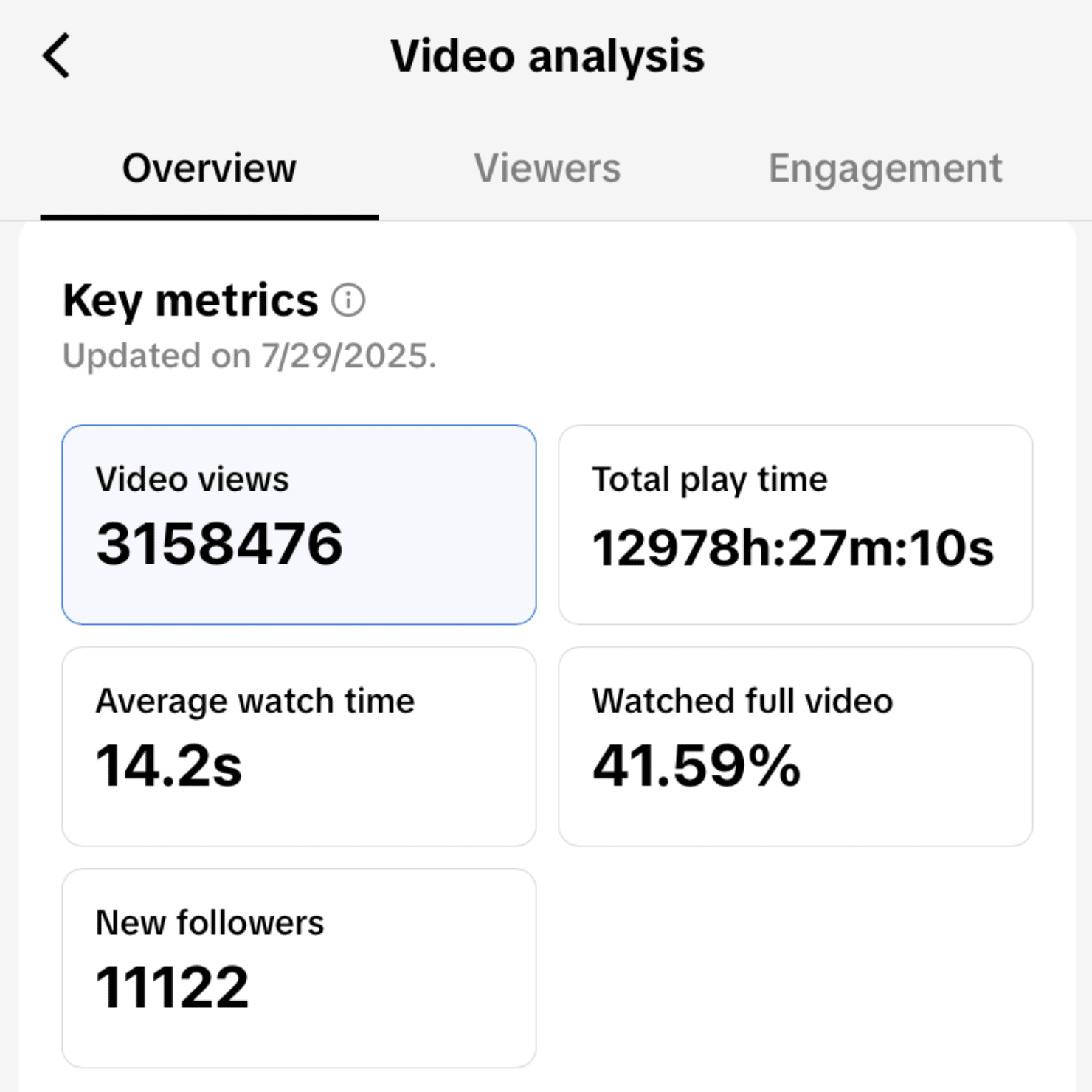Tap the circled info icon beside Key metrics
Screen dimensions: 1092x1092
(x=348, y=300)
